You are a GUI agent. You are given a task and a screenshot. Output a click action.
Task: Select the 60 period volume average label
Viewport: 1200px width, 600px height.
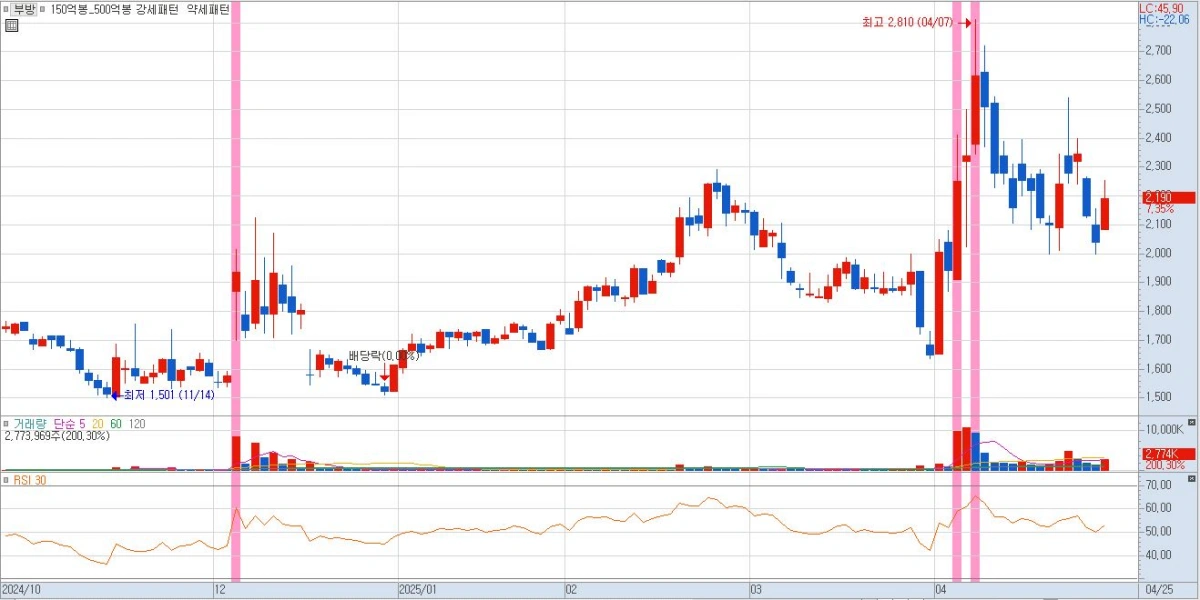pyautogui.click(x=116, y=424)
